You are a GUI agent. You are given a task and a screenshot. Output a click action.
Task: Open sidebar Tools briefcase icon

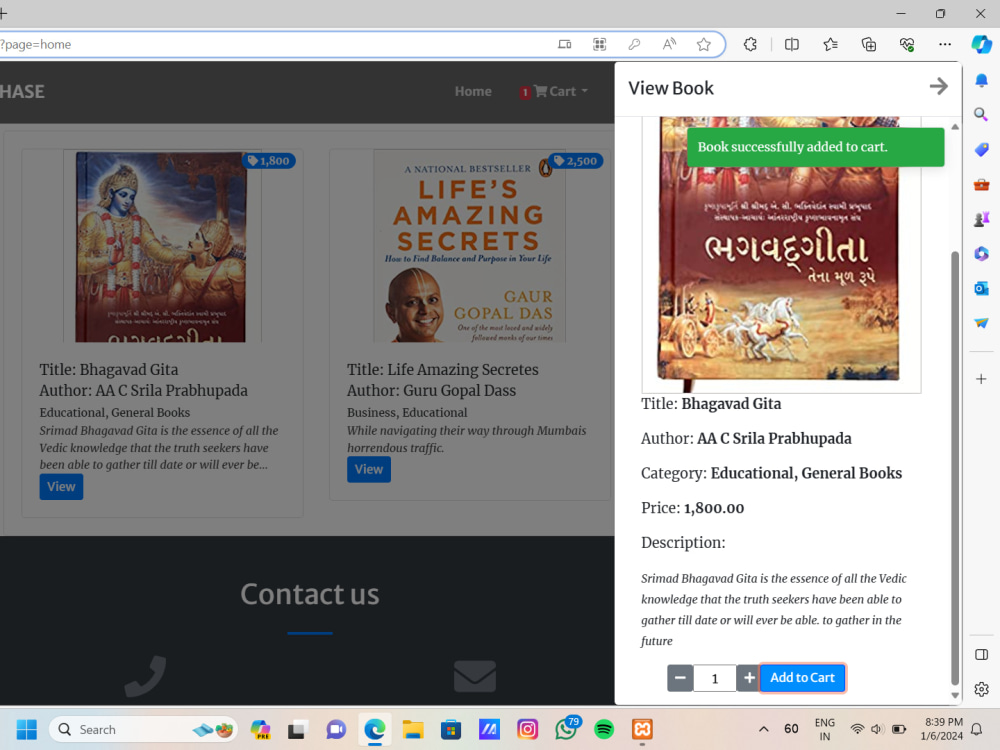982,185
